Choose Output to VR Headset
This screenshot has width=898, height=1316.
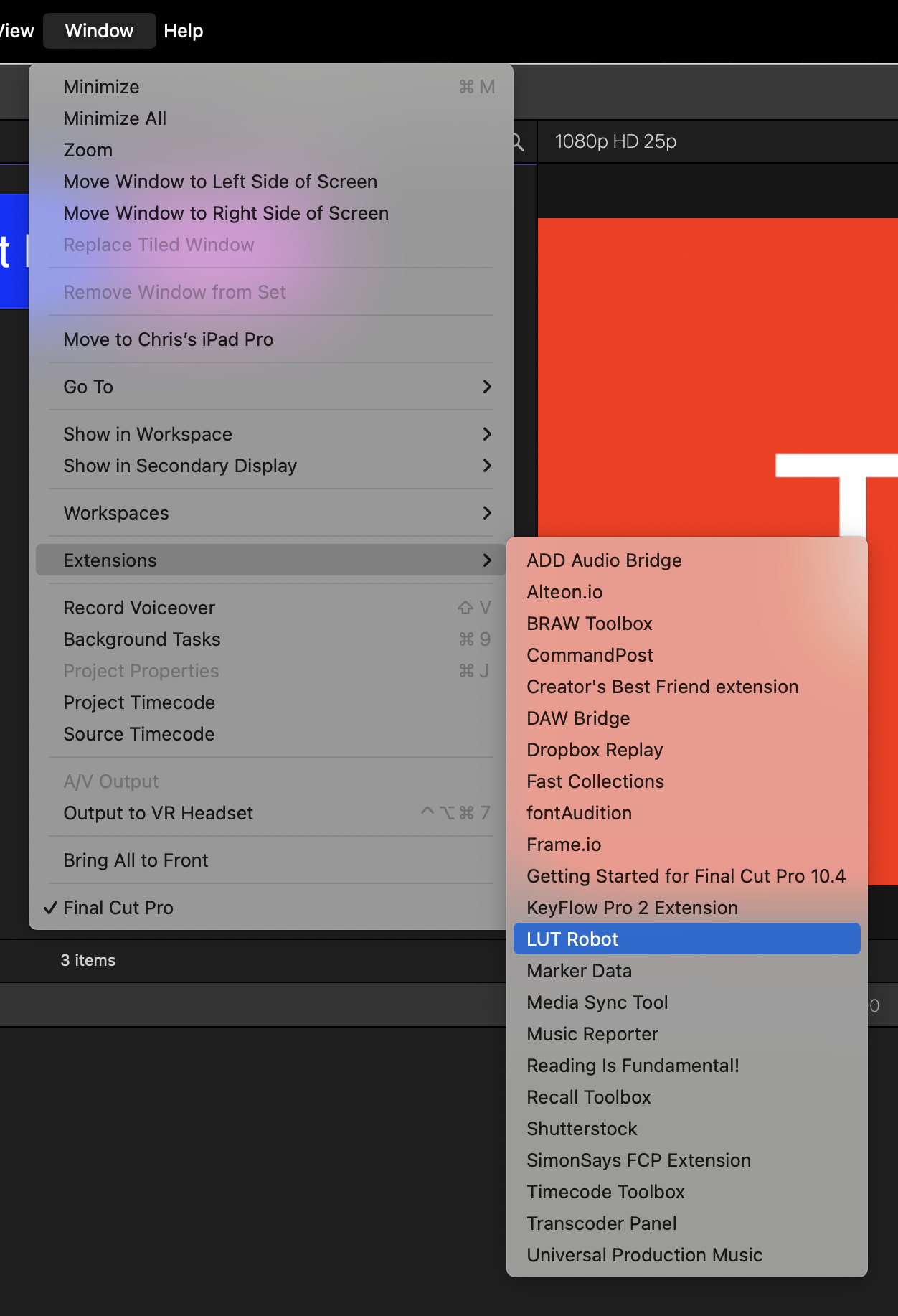[x=159, y=813]
